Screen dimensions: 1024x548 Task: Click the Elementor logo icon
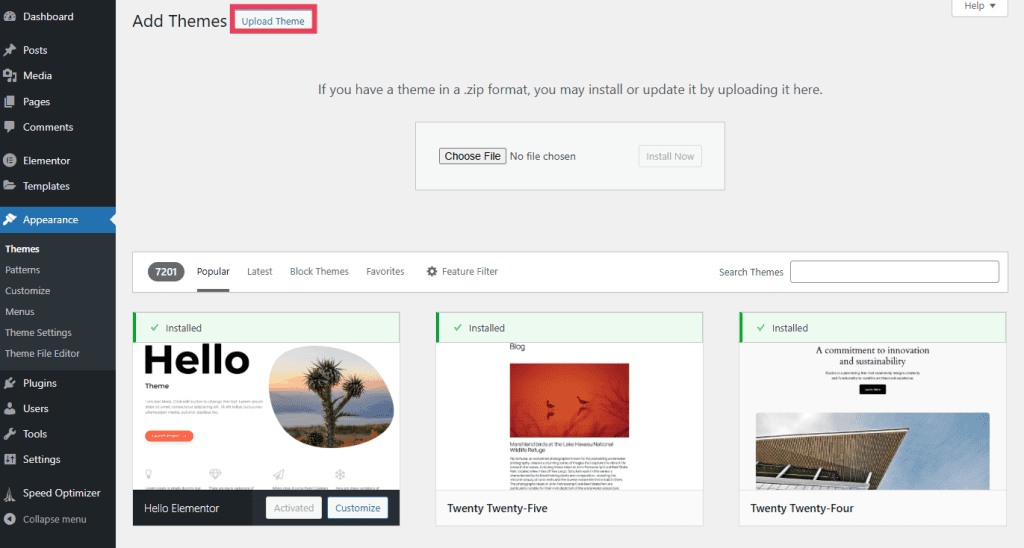coord(10,160)
